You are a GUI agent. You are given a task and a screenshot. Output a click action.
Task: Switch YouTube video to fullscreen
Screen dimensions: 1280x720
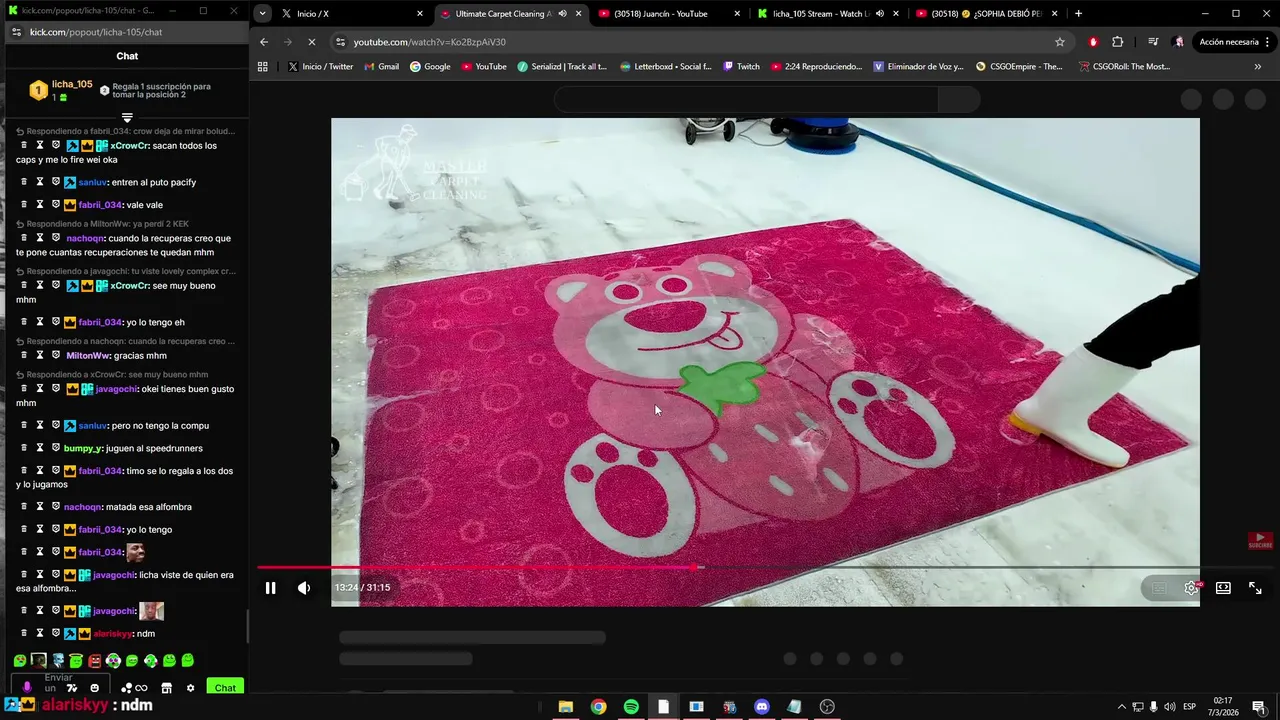tap(1255, 588)
